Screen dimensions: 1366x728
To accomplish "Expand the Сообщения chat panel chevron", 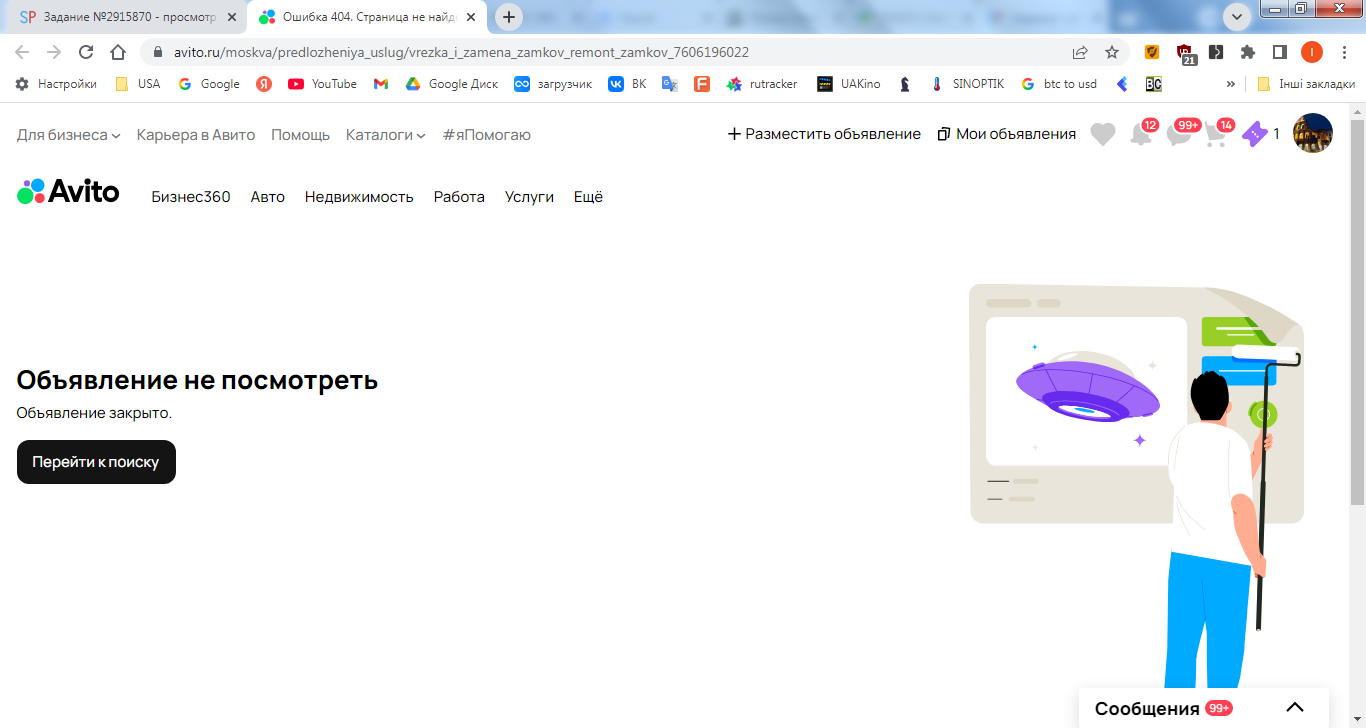I will (1295, 708).
